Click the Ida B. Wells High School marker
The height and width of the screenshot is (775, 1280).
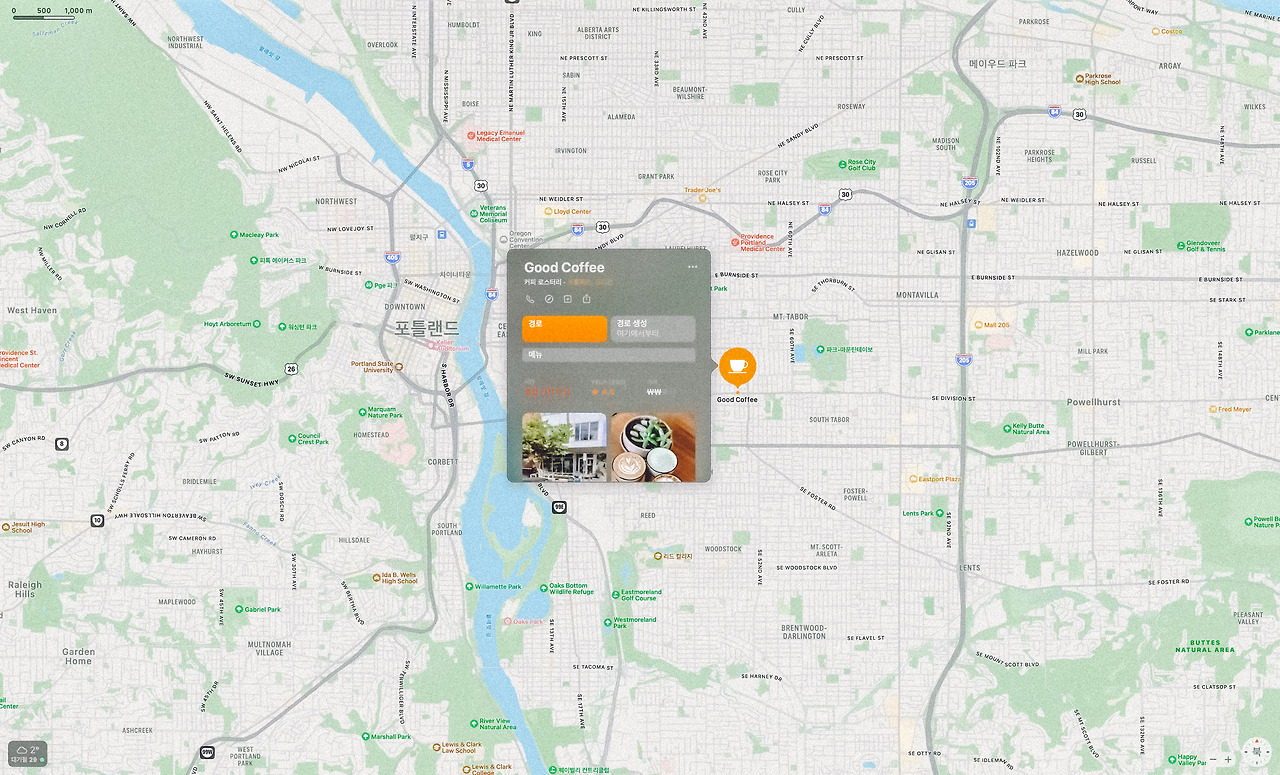pos(375,576)
